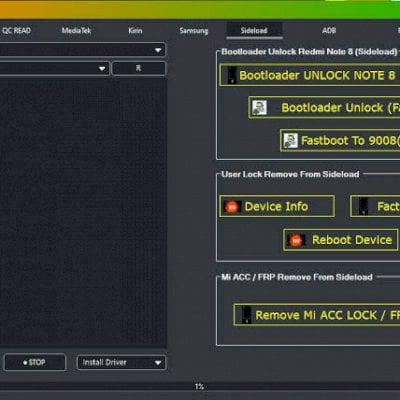This screenshot has height=400, width=400.
Task: Click 'Mi ACC / FRP Remove From Sideload' heading
Action: [297, 277]
